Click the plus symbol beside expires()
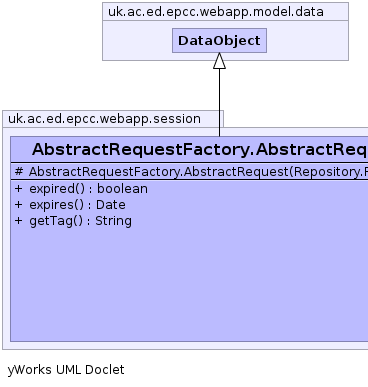This screenshot has height=387, width=368. point(19,205)
